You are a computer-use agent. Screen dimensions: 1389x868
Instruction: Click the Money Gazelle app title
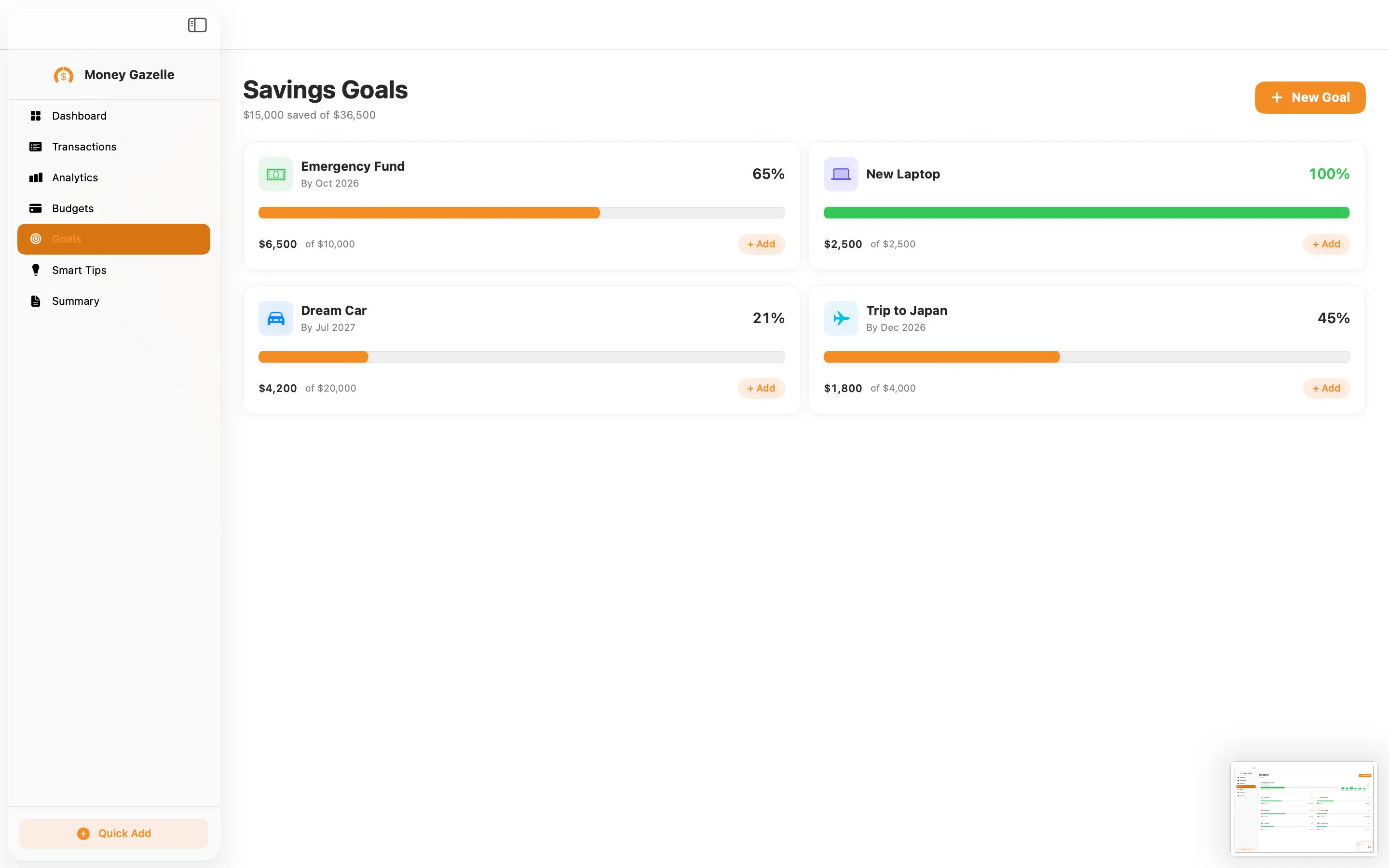point(129,75)
